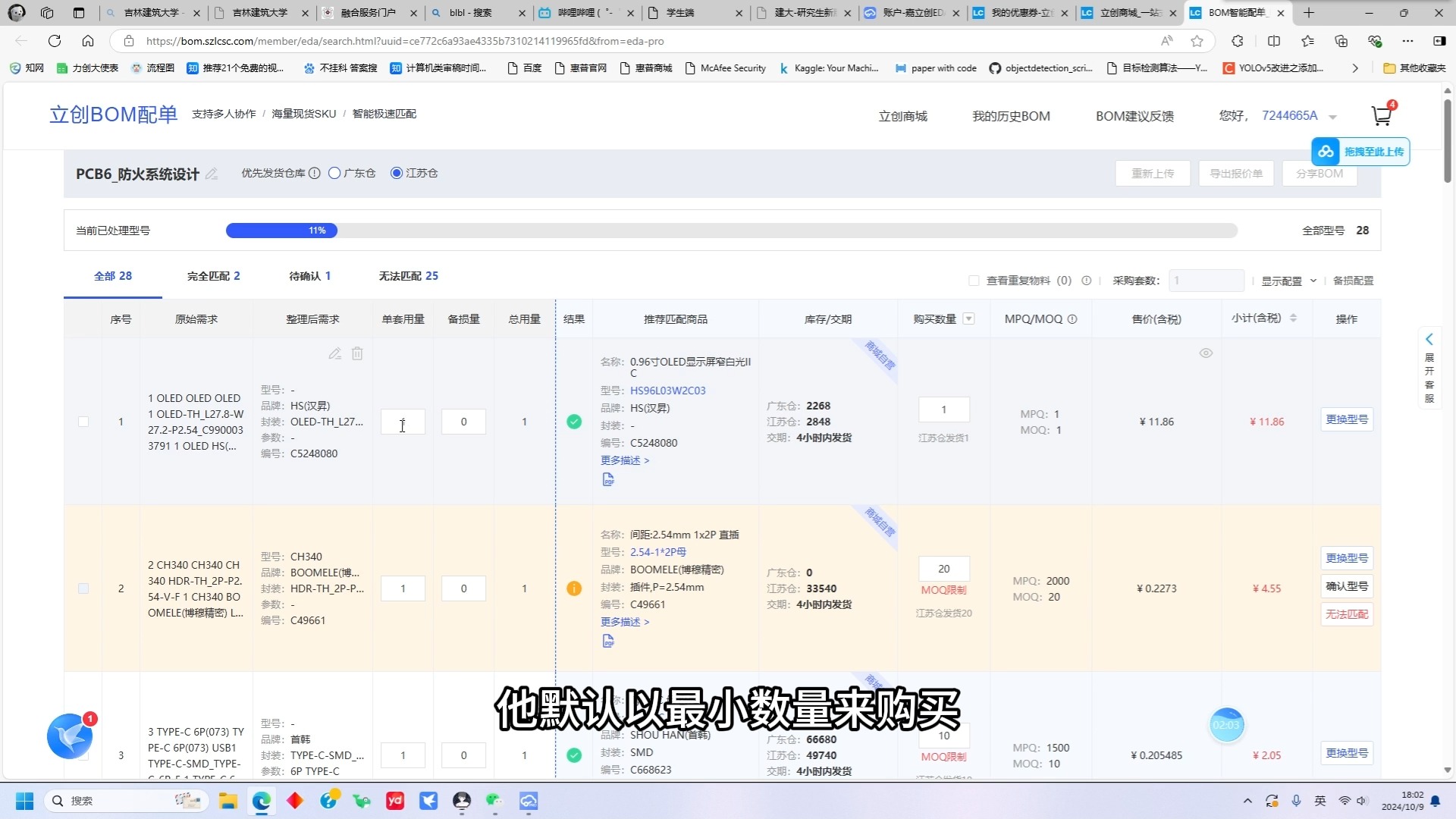Switch to 全部 28 tab
This screenshot has width=1456, height=819.
coord(113,276)
